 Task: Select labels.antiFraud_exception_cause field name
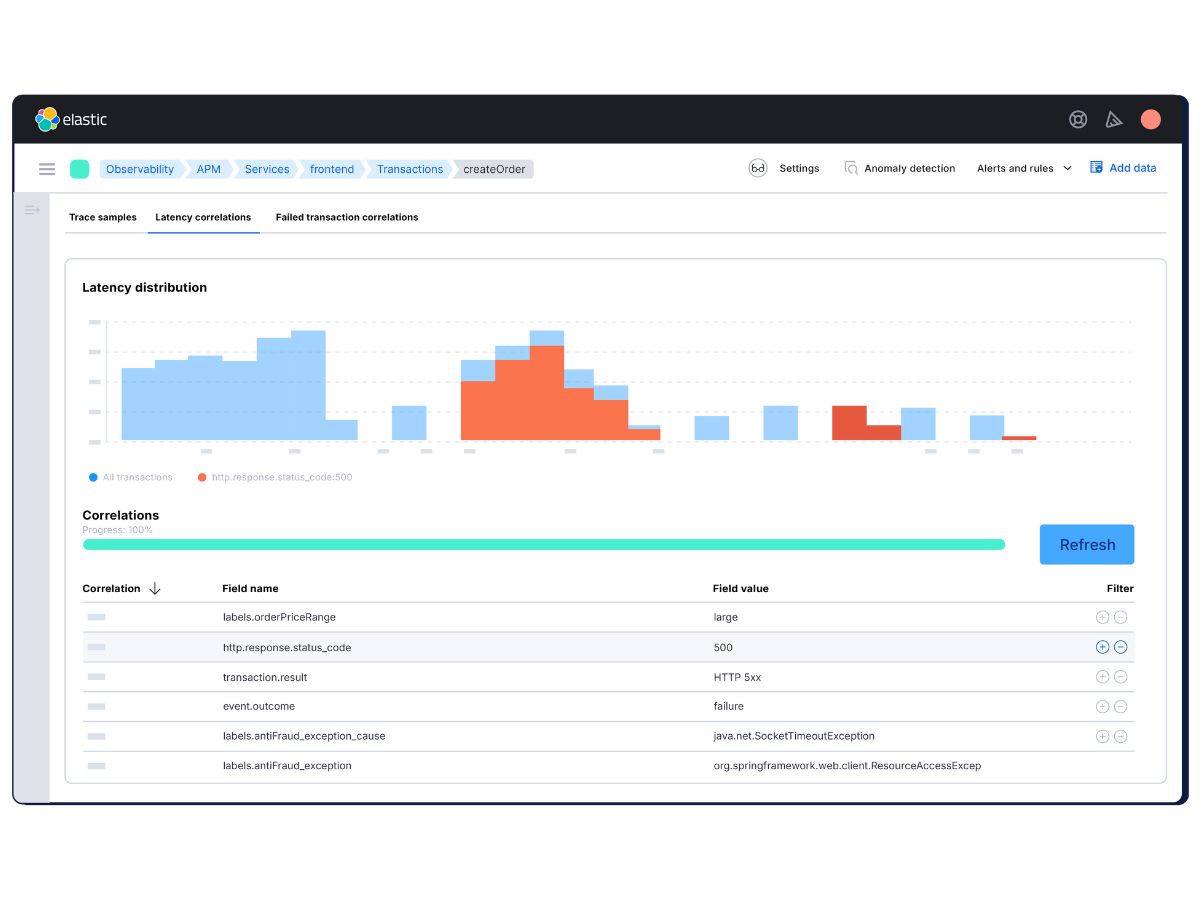tap(304, 736)
